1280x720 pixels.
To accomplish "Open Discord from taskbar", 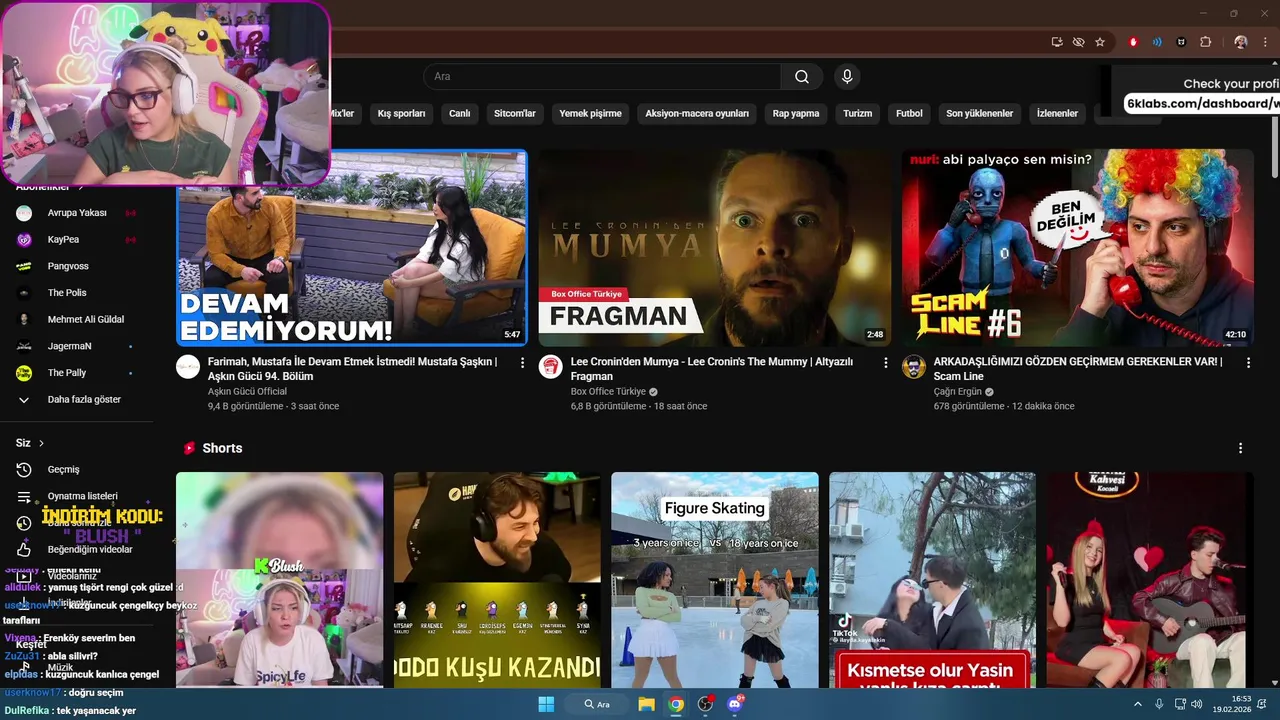I will pyautogui.click(x=736, y=704).
